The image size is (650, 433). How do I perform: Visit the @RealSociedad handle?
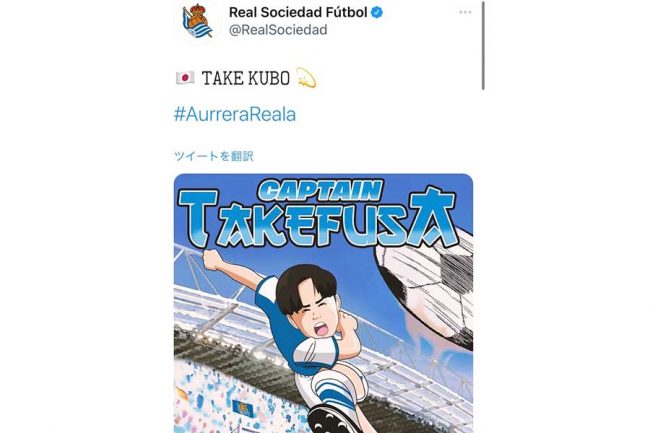click(278, 30)
